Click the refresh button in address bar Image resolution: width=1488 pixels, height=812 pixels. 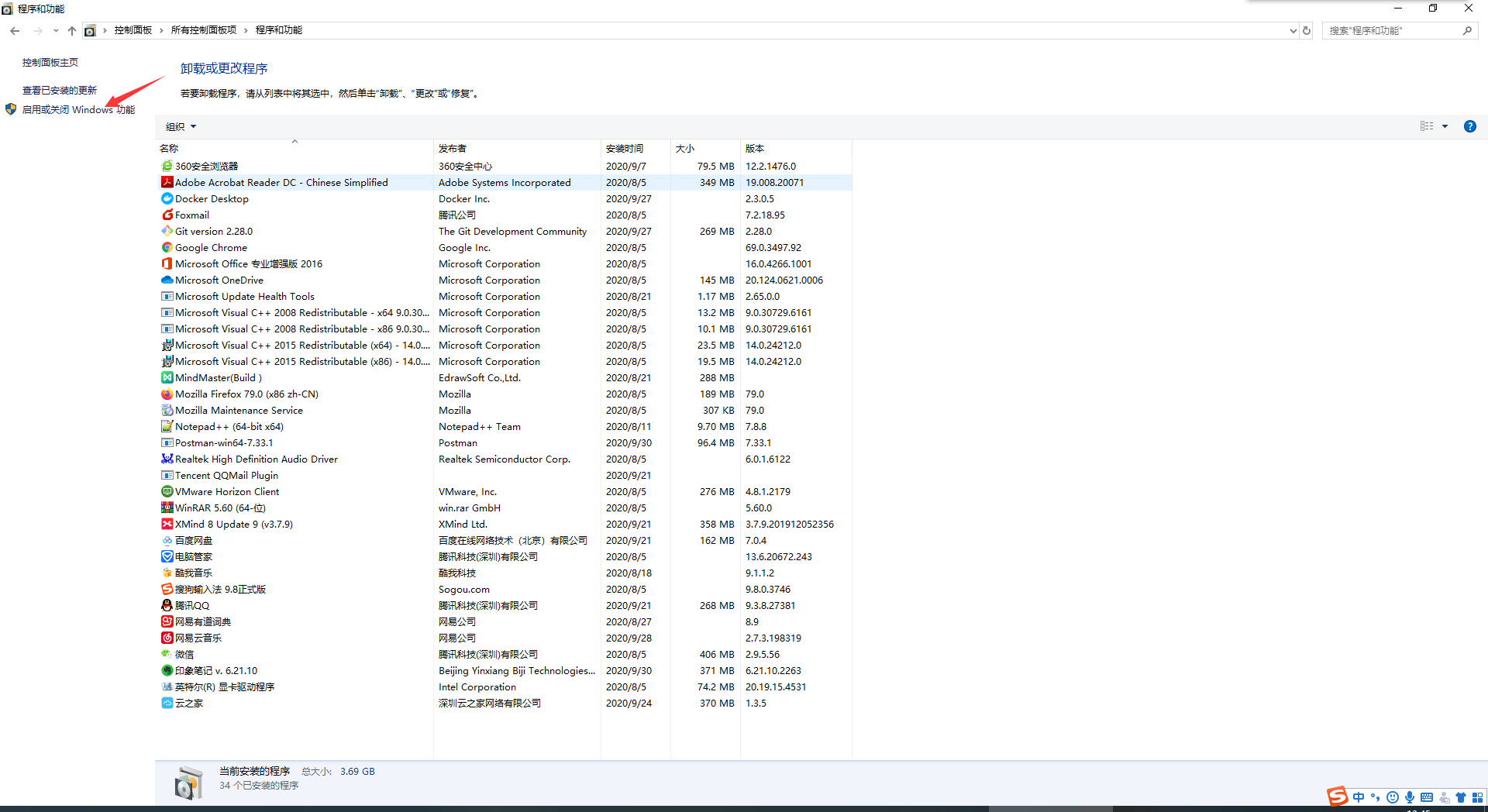(x=1307, y=30)
